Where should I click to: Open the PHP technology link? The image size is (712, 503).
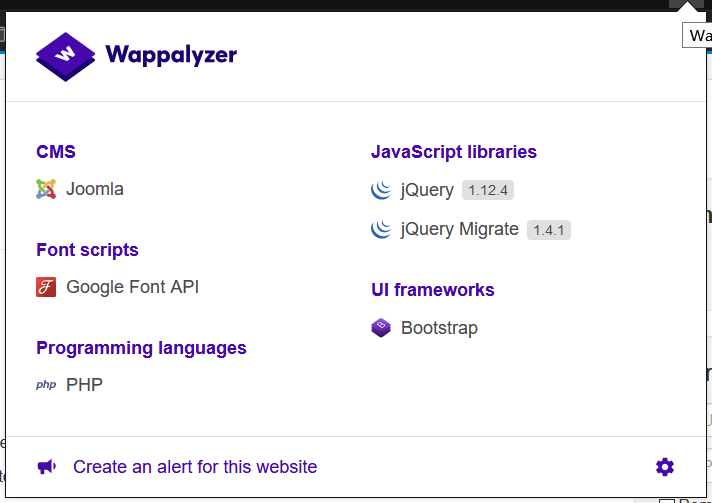(x=84, y=385)
